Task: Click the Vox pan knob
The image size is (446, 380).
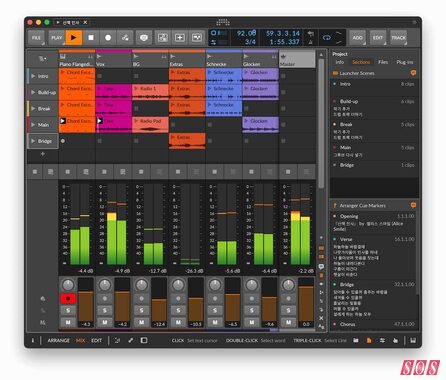Action: click(105, 285)
